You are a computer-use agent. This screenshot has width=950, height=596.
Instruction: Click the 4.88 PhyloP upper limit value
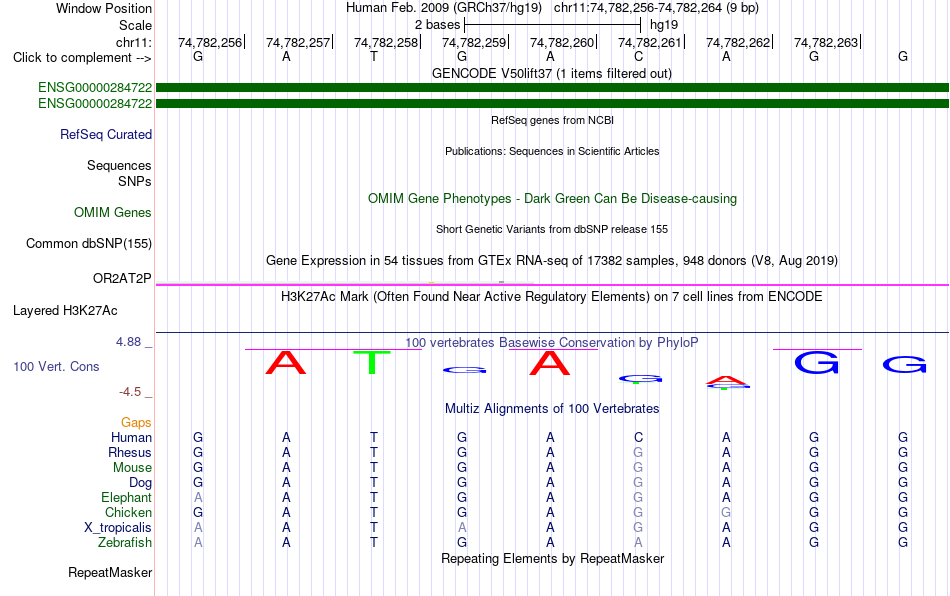128,342
